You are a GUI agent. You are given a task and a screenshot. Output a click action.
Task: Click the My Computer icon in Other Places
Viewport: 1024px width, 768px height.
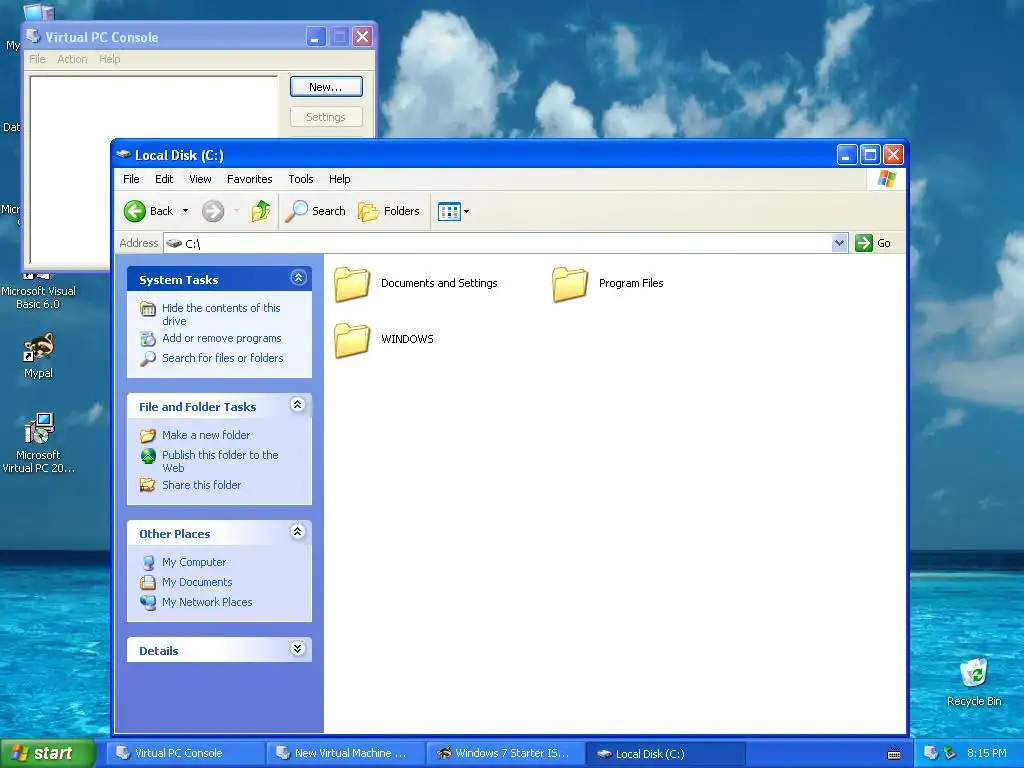tap(148, 562)
